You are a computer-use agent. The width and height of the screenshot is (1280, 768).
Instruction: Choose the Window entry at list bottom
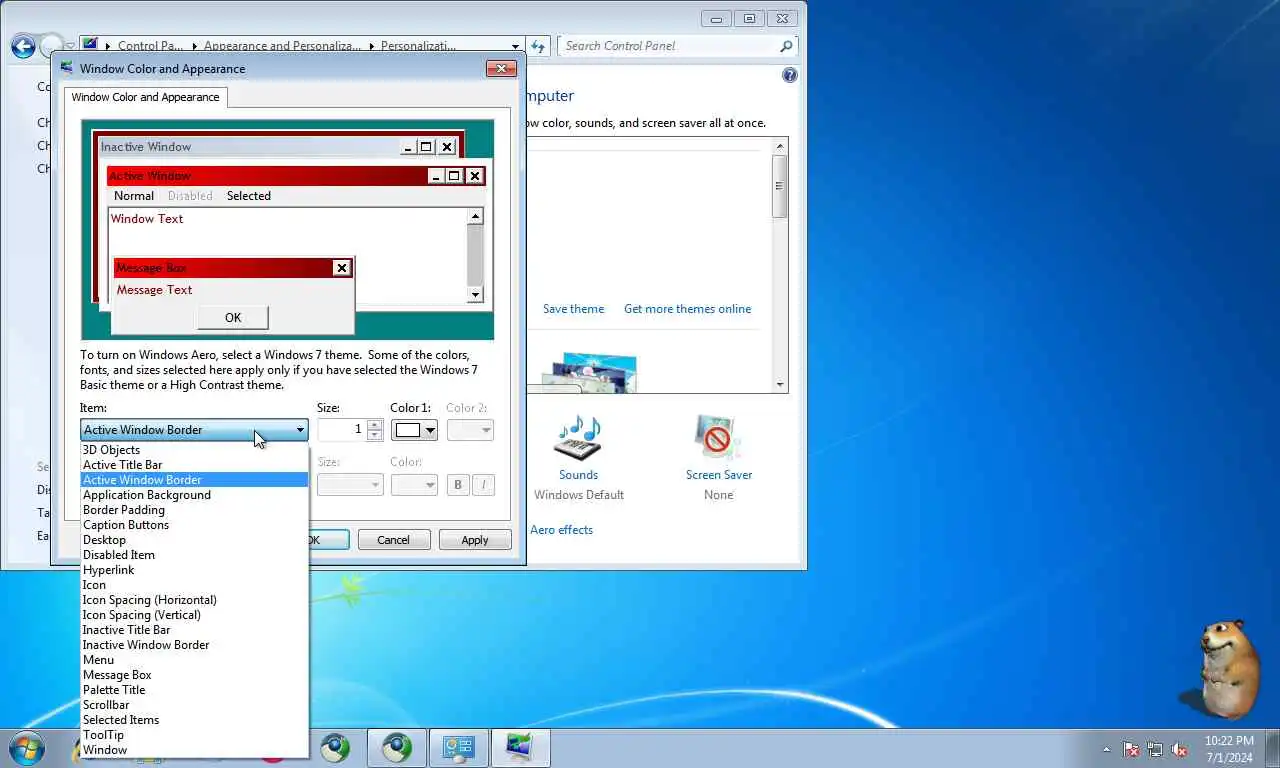click(x=194, y=750)
